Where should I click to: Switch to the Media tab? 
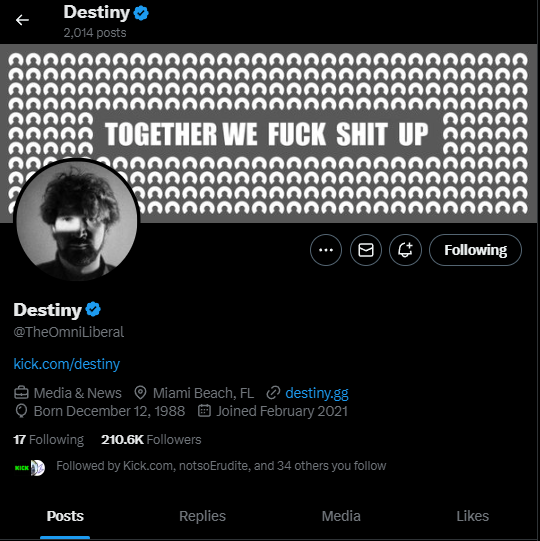(x=341, y=516)
